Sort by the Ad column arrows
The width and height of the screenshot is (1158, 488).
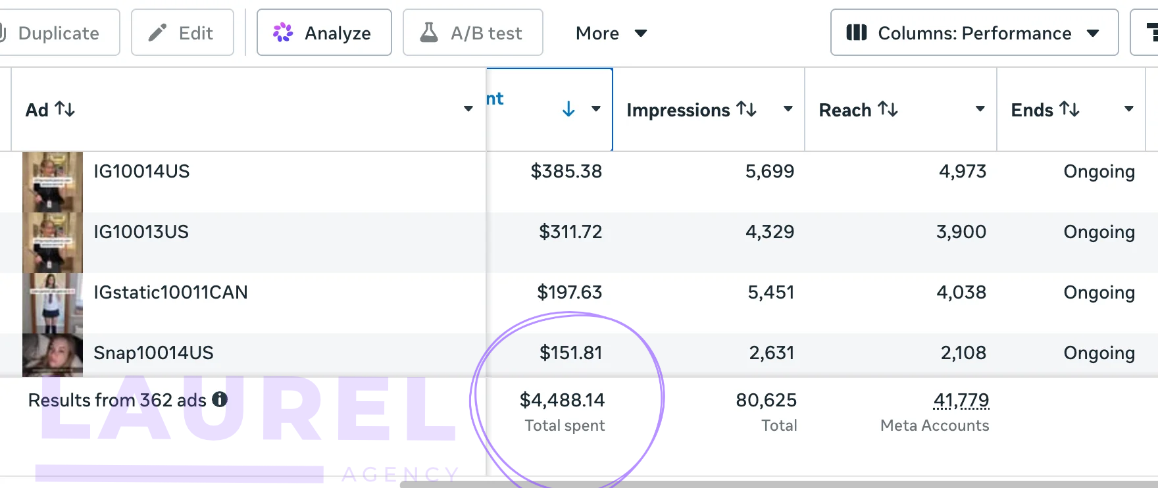(65, 110)
